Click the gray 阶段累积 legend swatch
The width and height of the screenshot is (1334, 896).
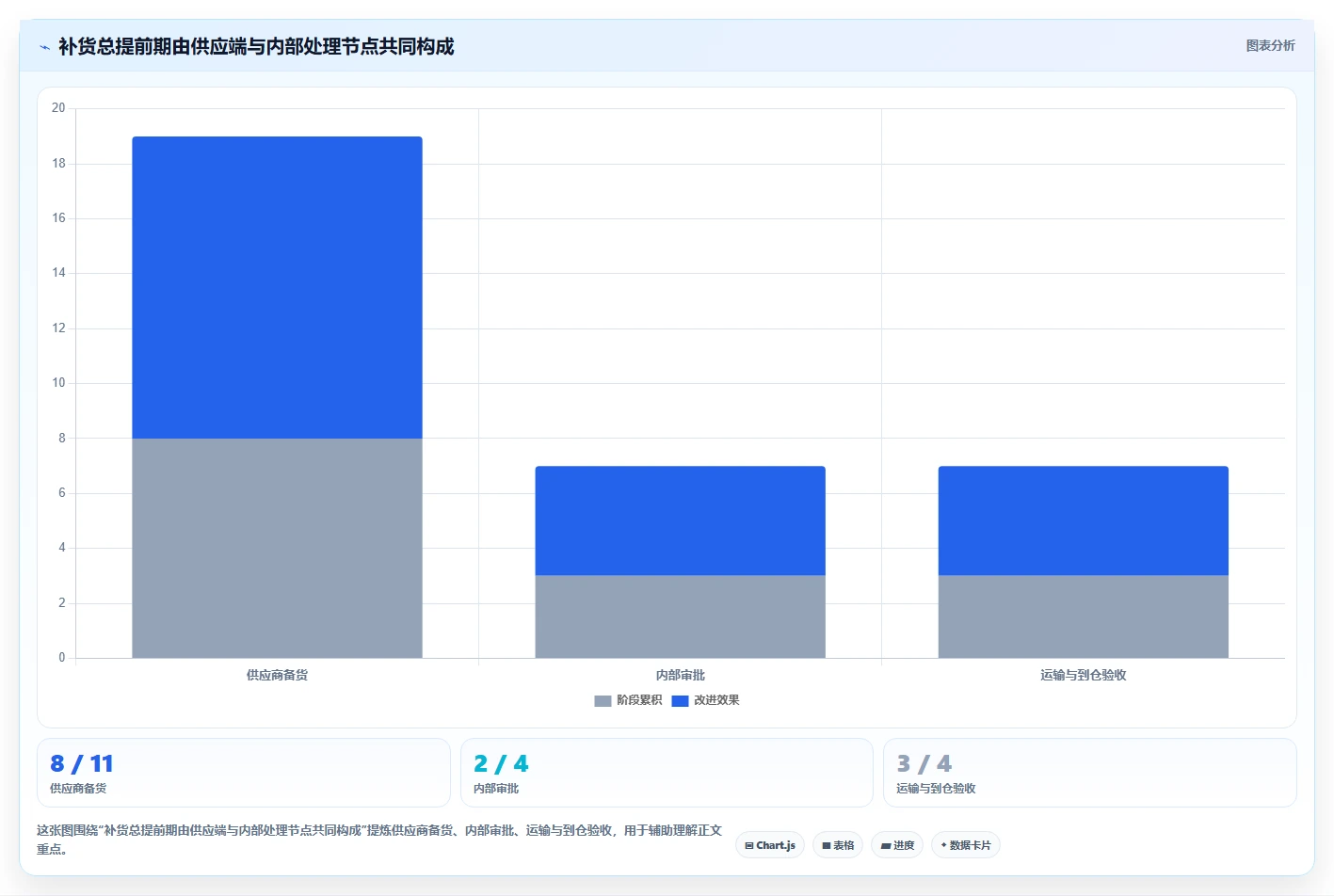(603, 701)
